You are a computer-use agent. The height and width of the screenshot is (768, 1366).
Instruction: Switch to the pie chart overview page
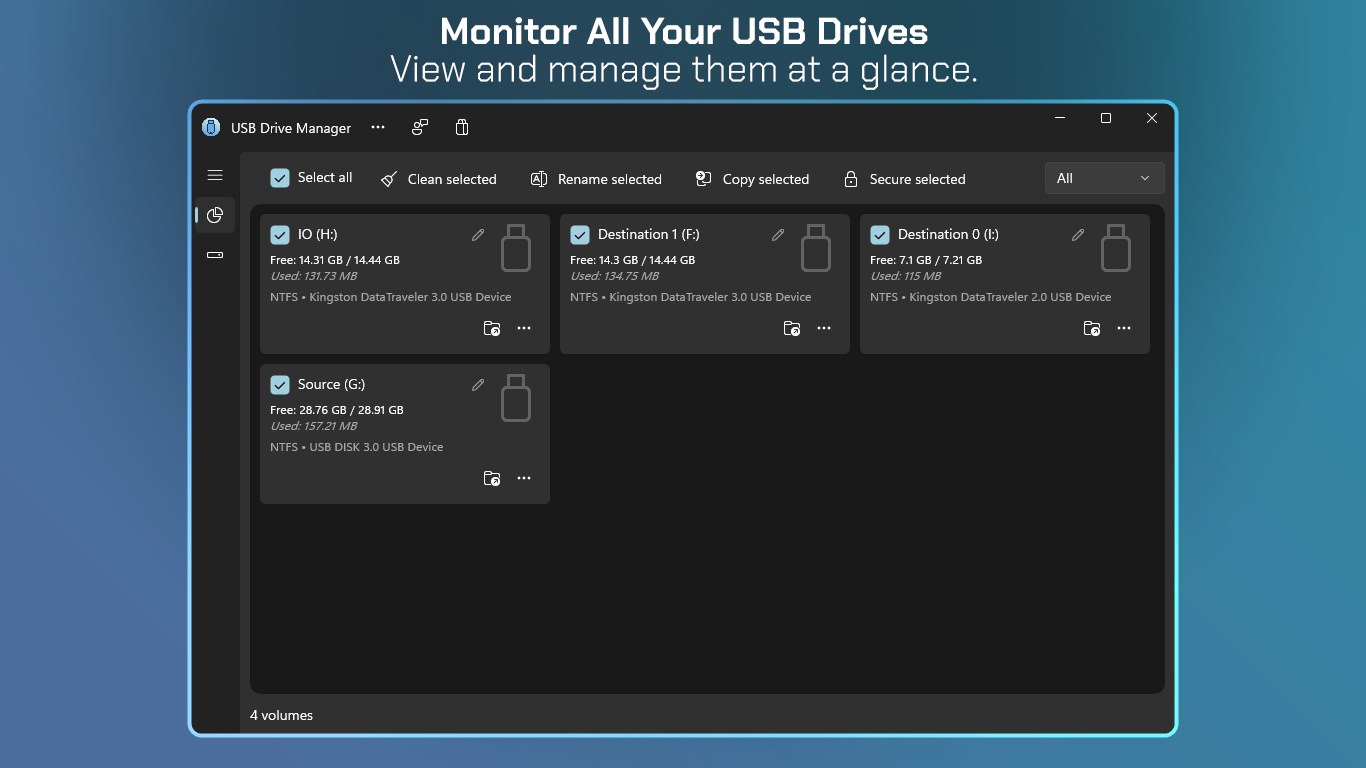point(215,215)
